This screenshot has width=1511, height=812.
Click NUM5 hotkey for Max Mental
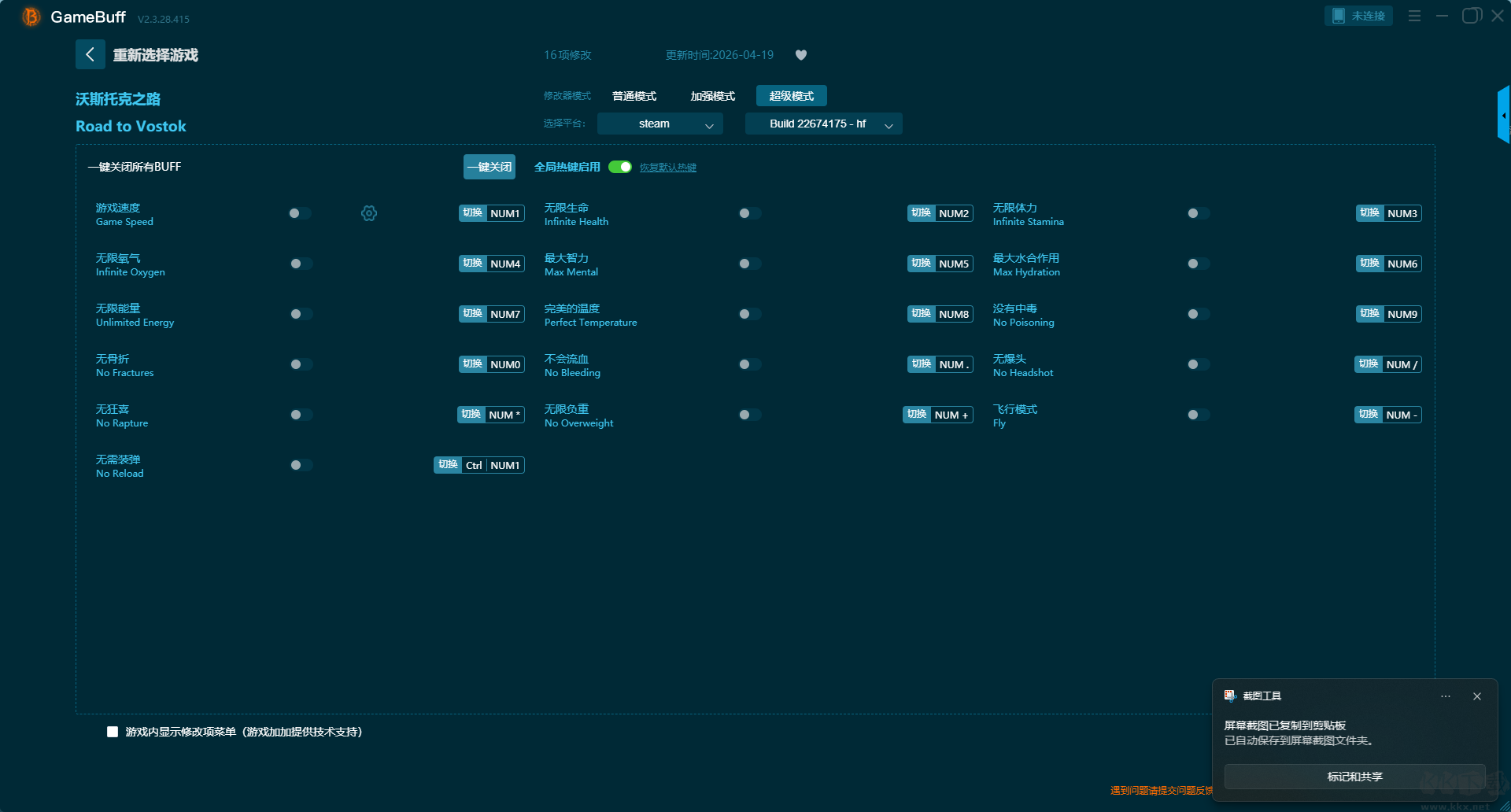pyautogui.click(x=954, y=264)
